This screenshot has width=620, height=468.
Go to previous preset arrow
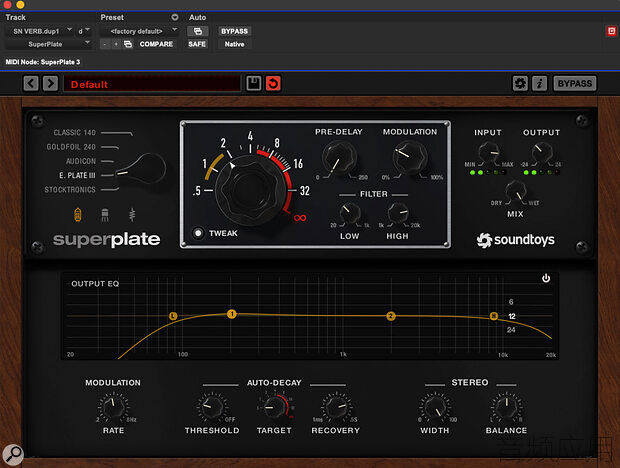click(31, 84)
